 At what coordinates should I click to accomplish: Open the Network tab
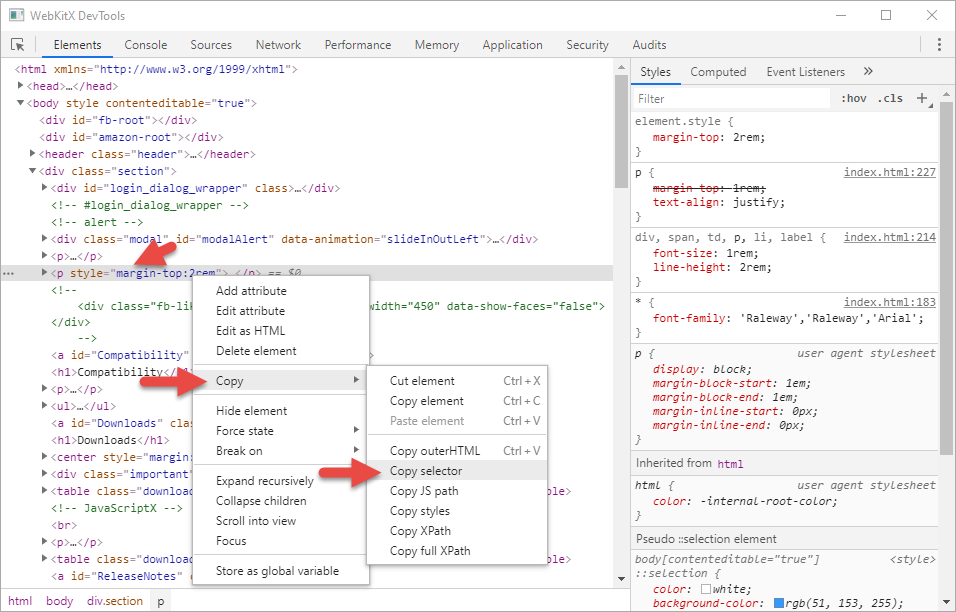(278, 44)
